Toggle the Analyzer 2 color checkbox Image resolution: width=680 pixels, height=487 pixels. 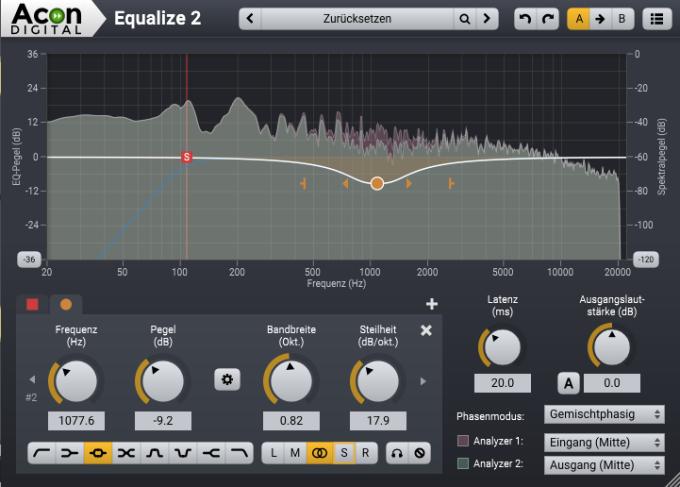click(463, 464)
